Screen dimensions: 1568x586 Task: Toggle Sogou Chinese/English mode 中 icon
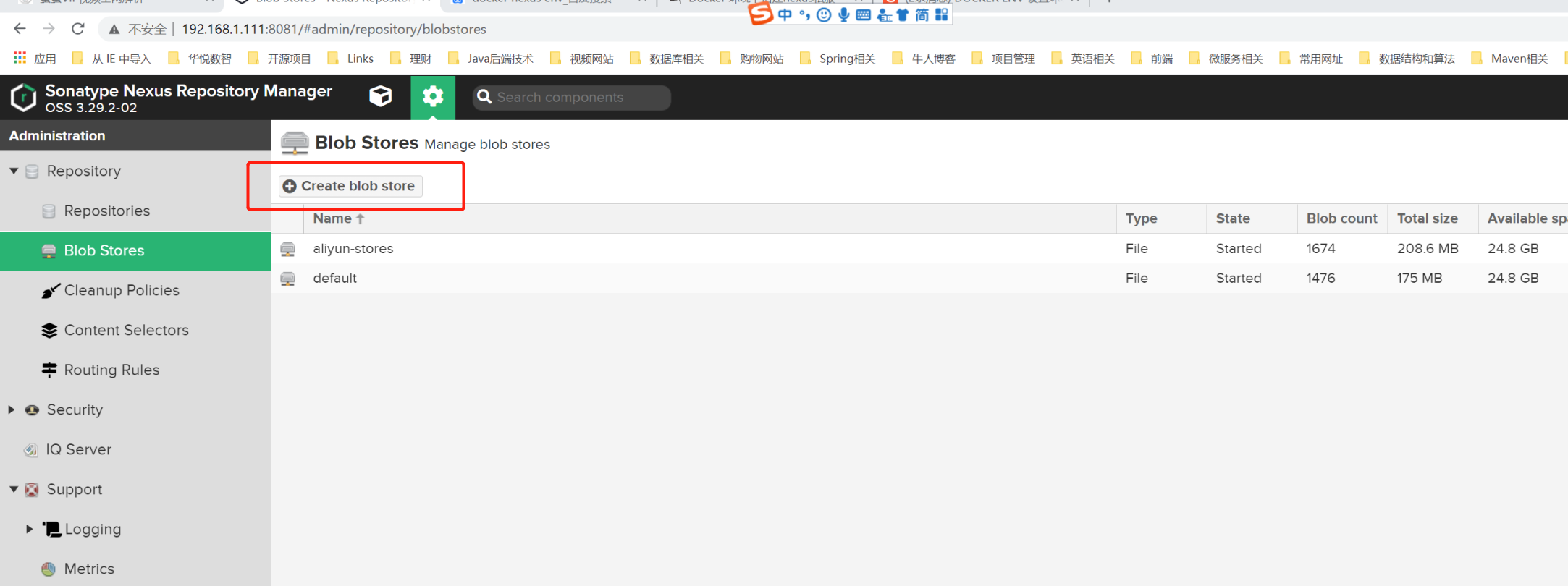[785, 14]
